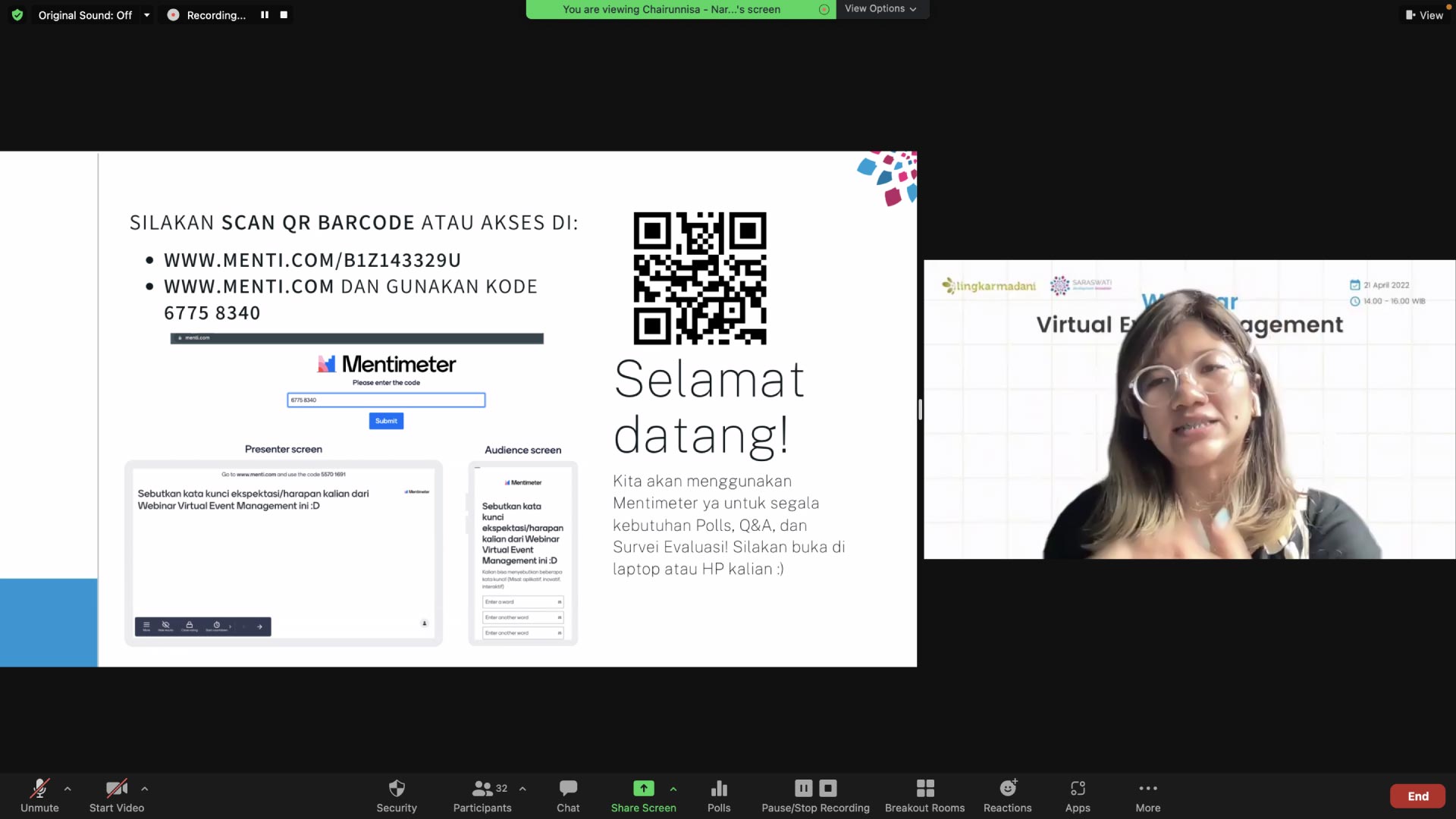Click the Pause recording icon in toolbar
Screen dimensions: 1456x819
[804, 788]
